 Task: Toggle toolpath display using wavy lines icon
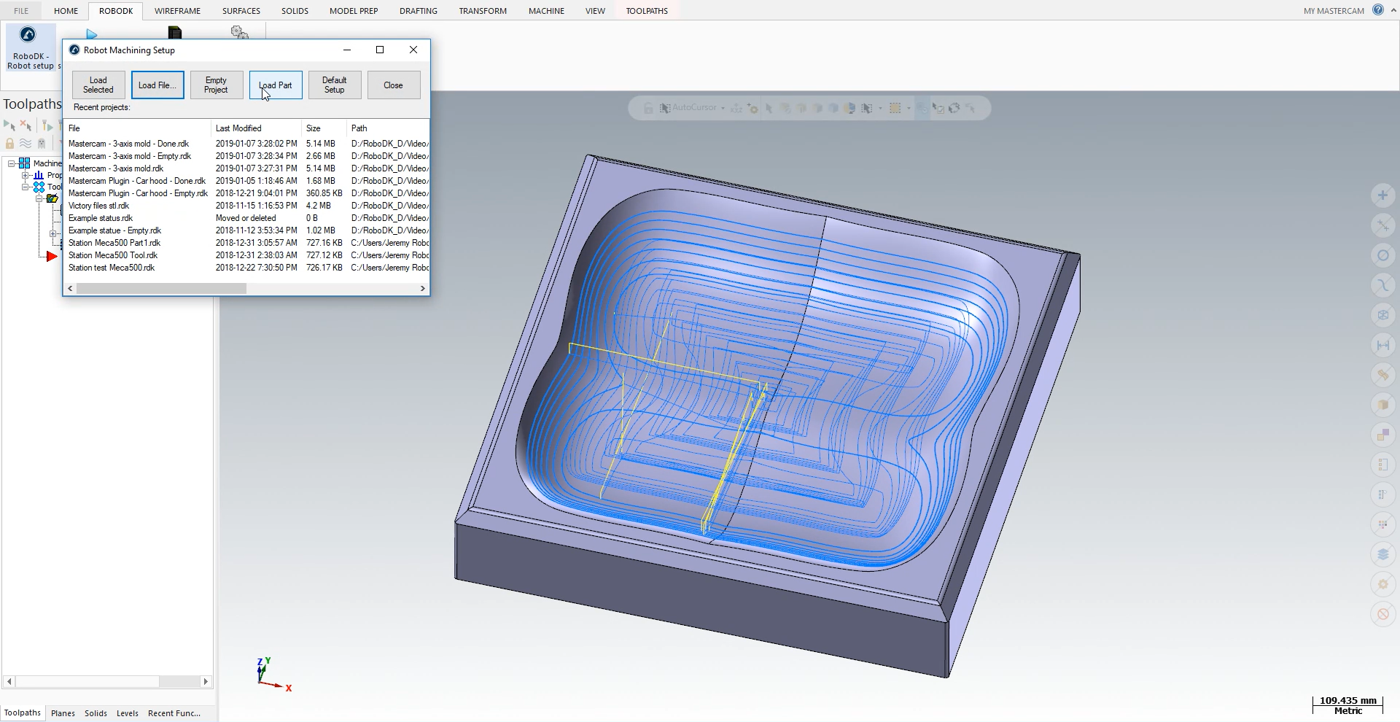pyautogui.click(x=26, y=141)
